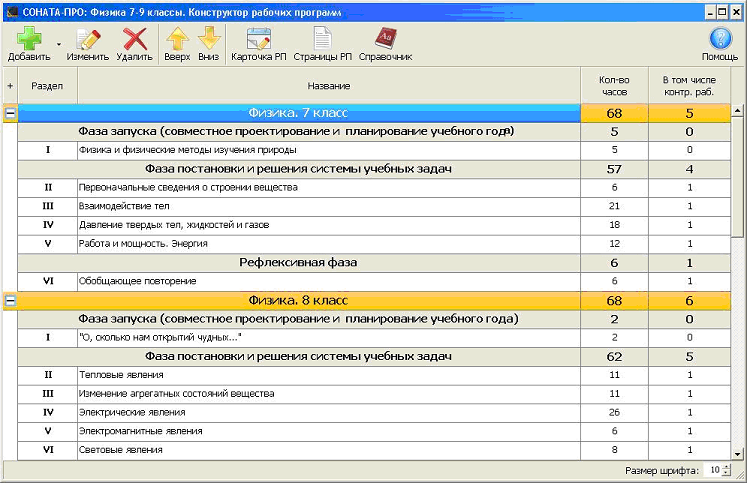The height and width of the screenshot is (483, 747).
Task: Click the Кол-во часов column header
Action: (614, 86)
